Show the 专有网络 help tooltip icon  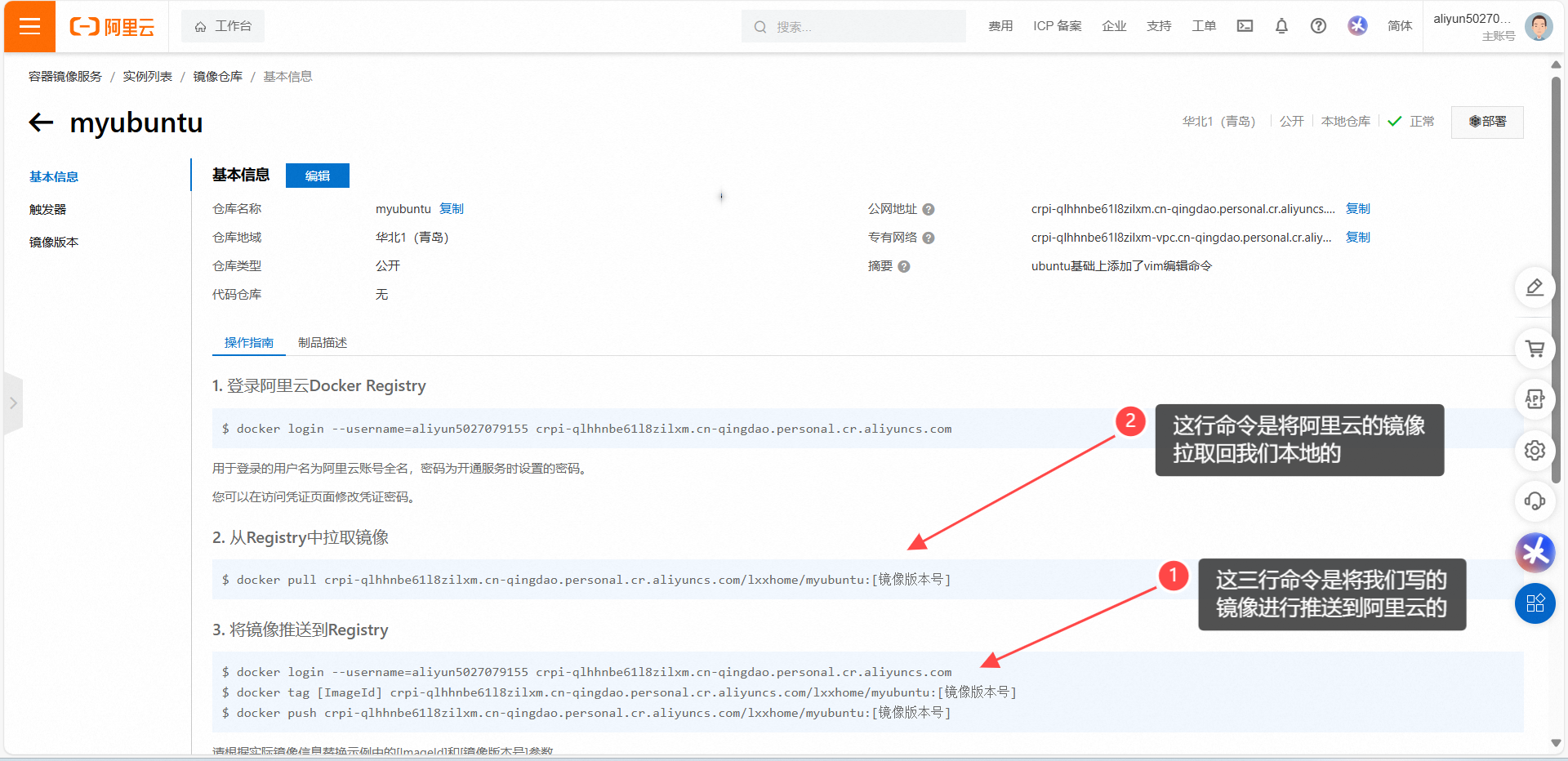(x=929, y=238)
